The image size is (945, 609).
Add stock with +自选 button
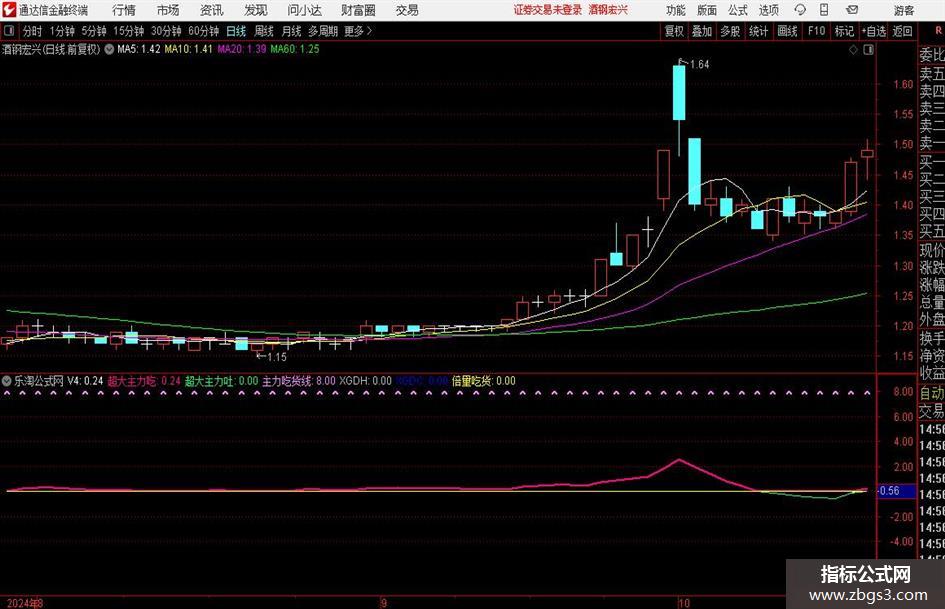click(x=873, y=31)
